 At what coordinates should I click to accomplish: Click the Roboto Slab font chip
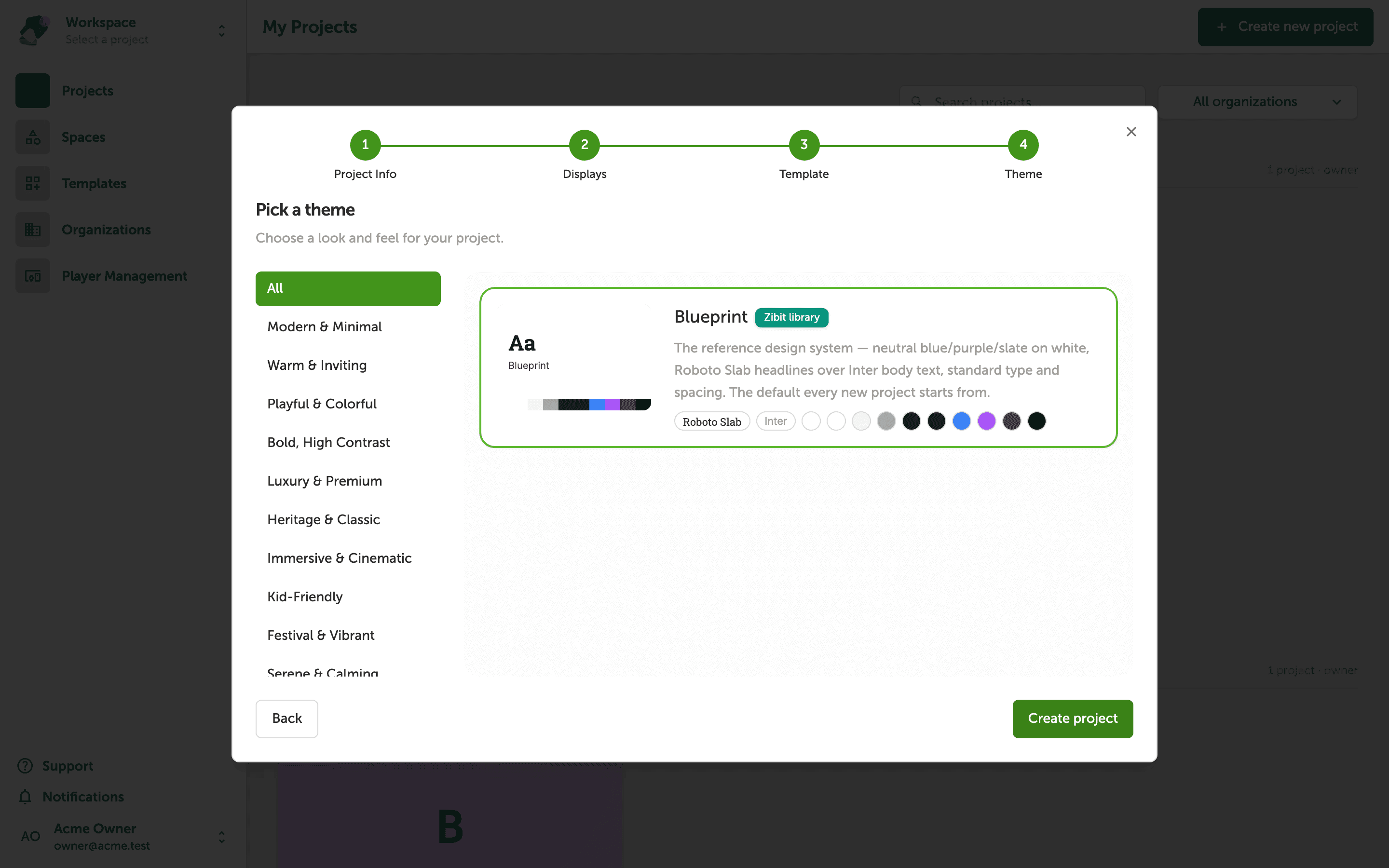(x=712, y=421)
